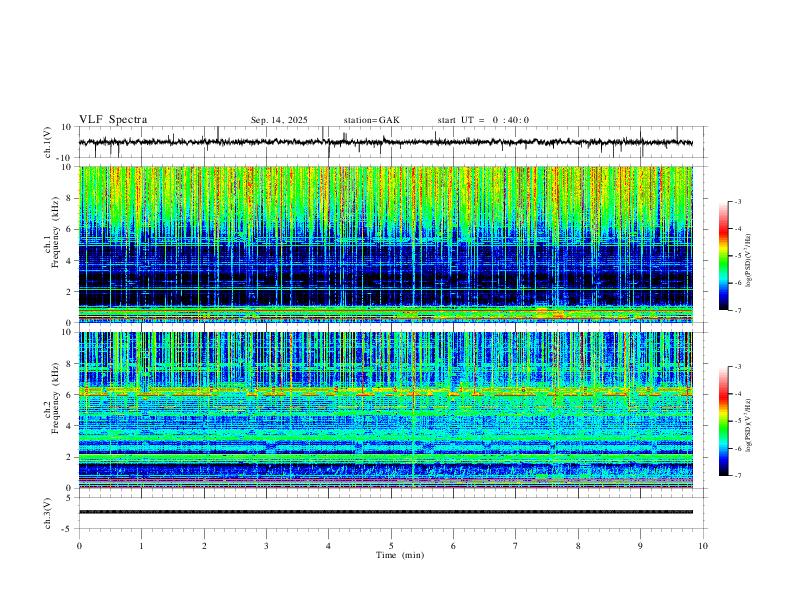Click the lower colorbar "log(PSD)(V²/Hz)" label
The height and width of the screenshot is (612, 792).
coord(749,425)
